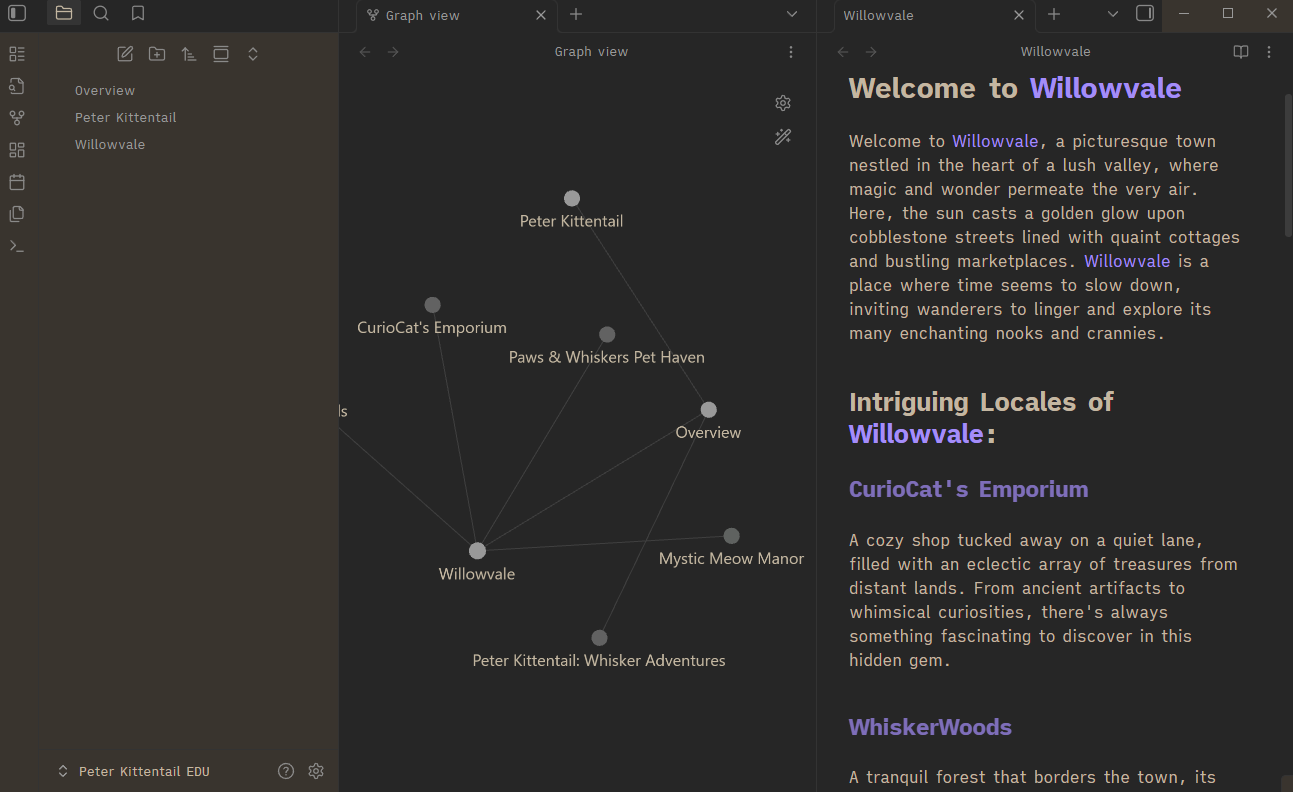Create a new folder in file explorer

point(157,54)
